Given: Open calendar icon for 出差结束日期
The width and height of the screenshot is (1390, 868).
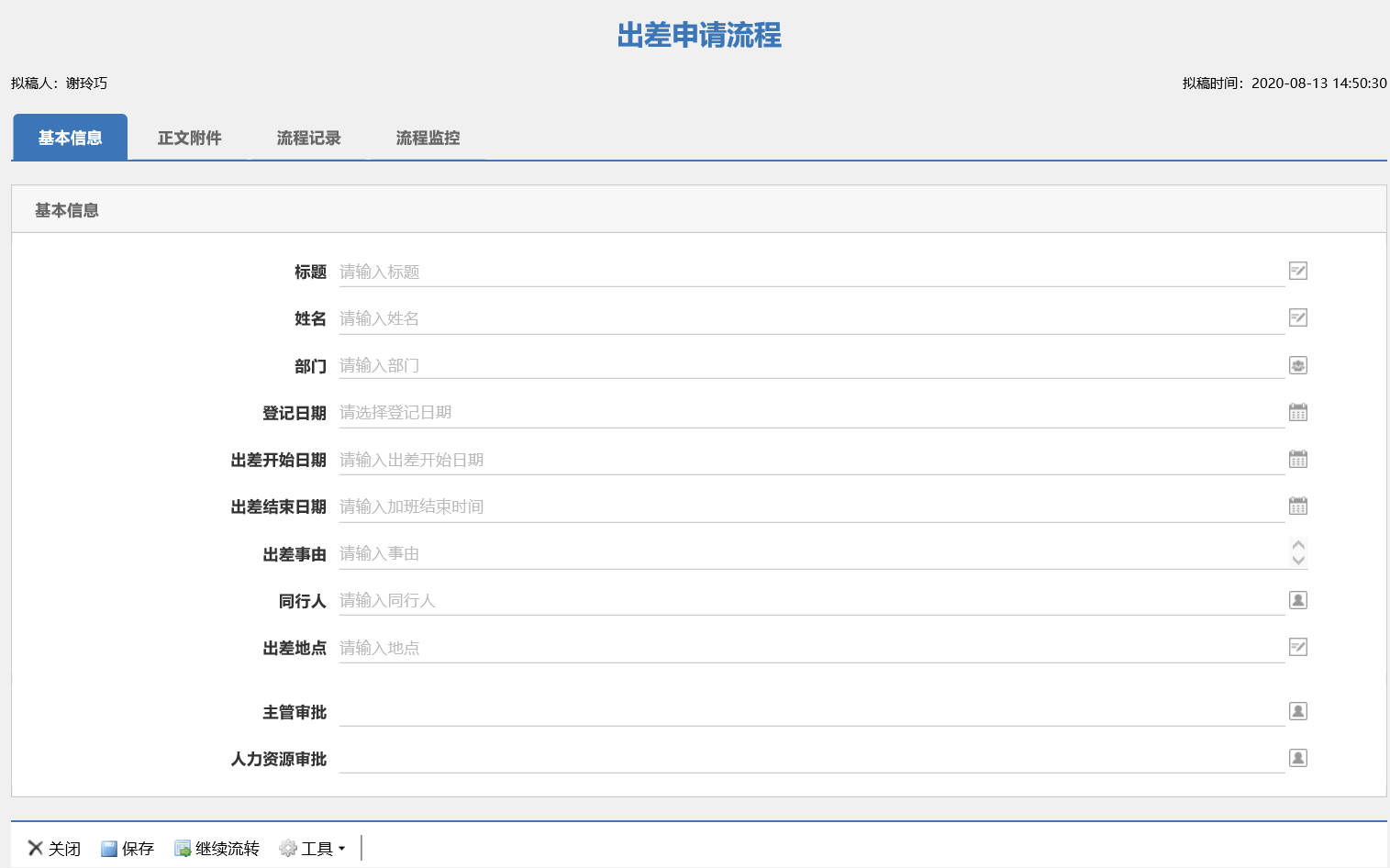Looking at the screenshot, I should [x=1297, y=506].
